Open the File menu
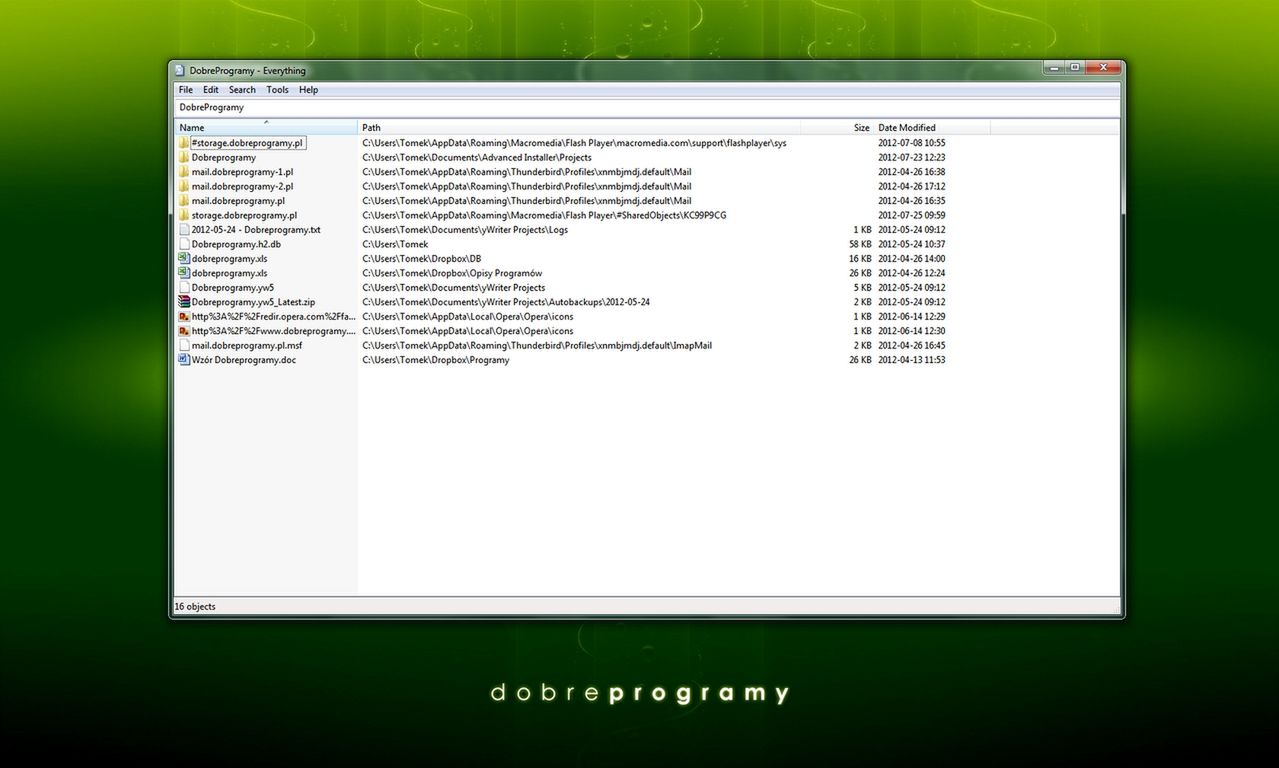The width and height of the screenshot is (1279, 768). click(186, 90)
